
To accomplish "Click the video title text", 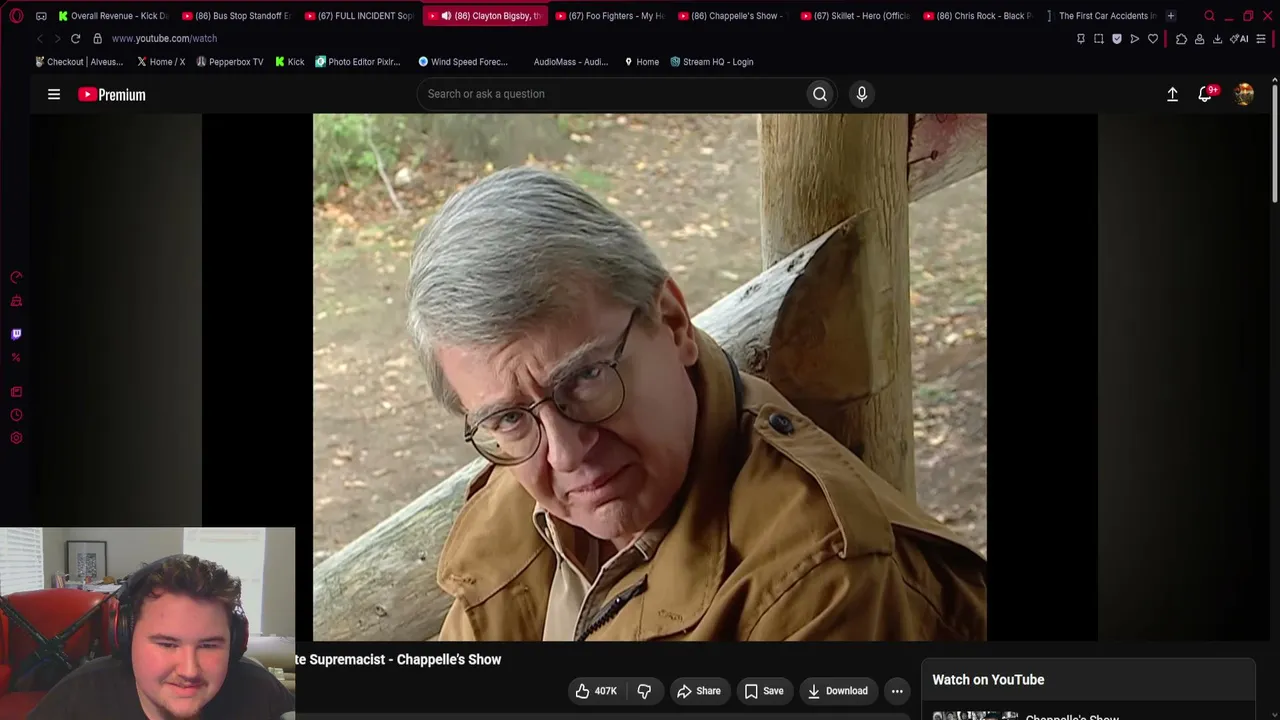I will pos(398,660).
